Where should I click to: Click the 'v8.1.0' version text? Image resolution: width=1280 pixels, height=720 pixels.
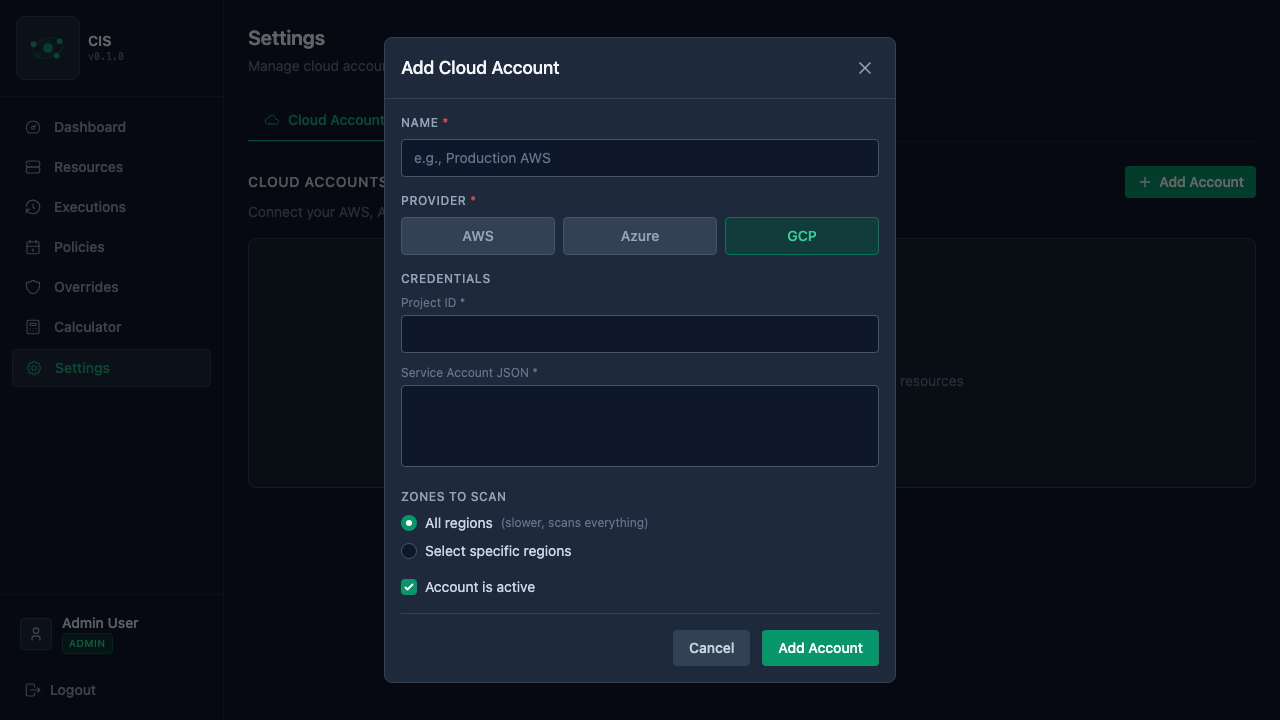[106, 57]
